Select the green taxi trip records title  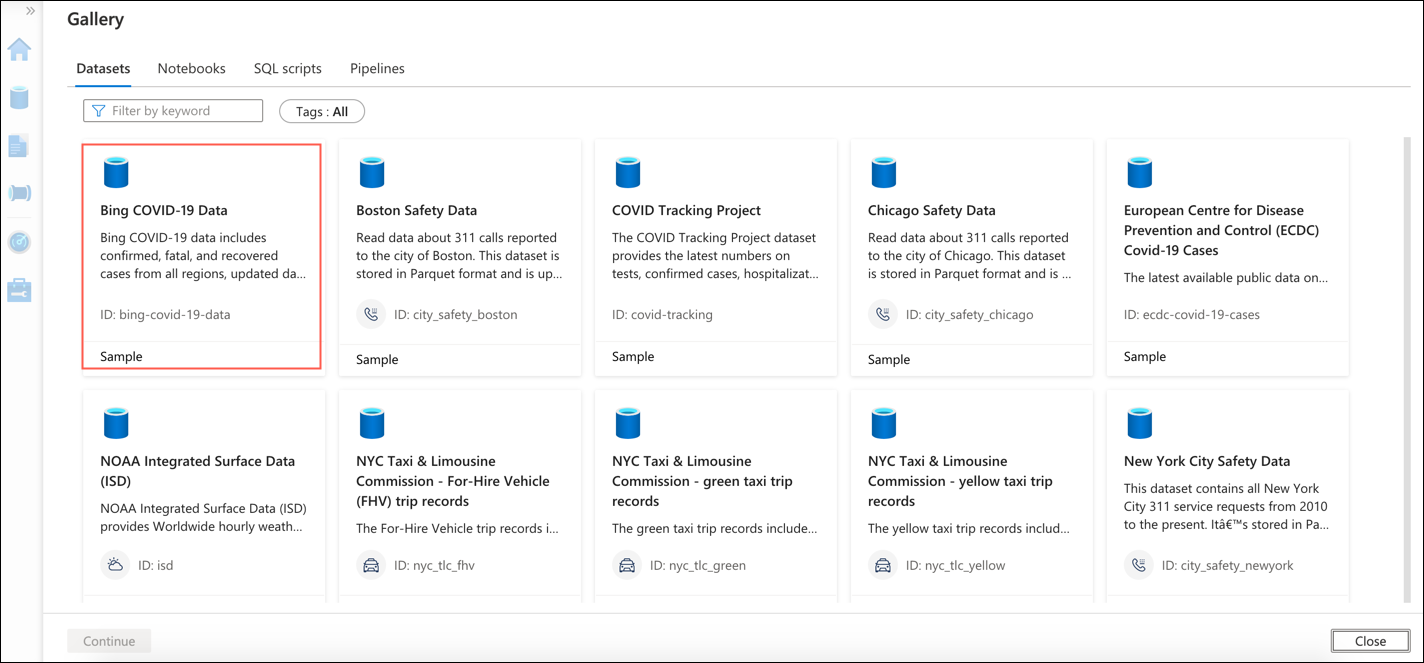[702, 481]
